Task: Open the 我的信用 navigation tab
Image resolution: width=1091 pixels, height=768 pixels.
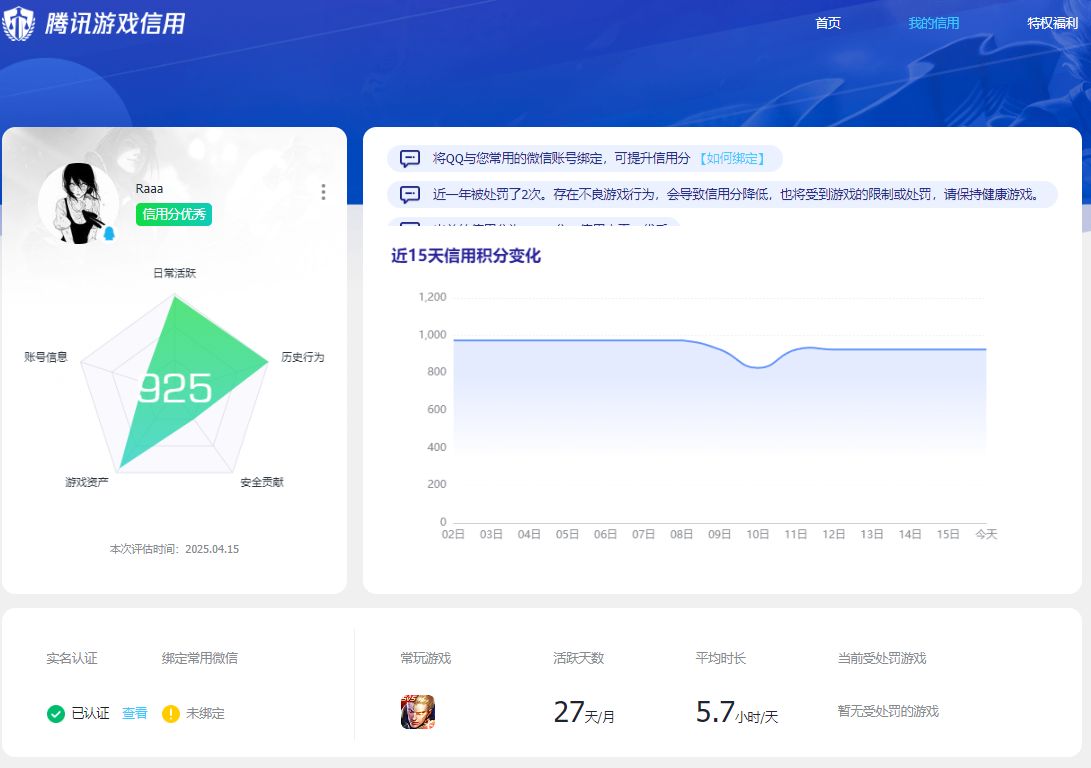Action: (934, 23)
